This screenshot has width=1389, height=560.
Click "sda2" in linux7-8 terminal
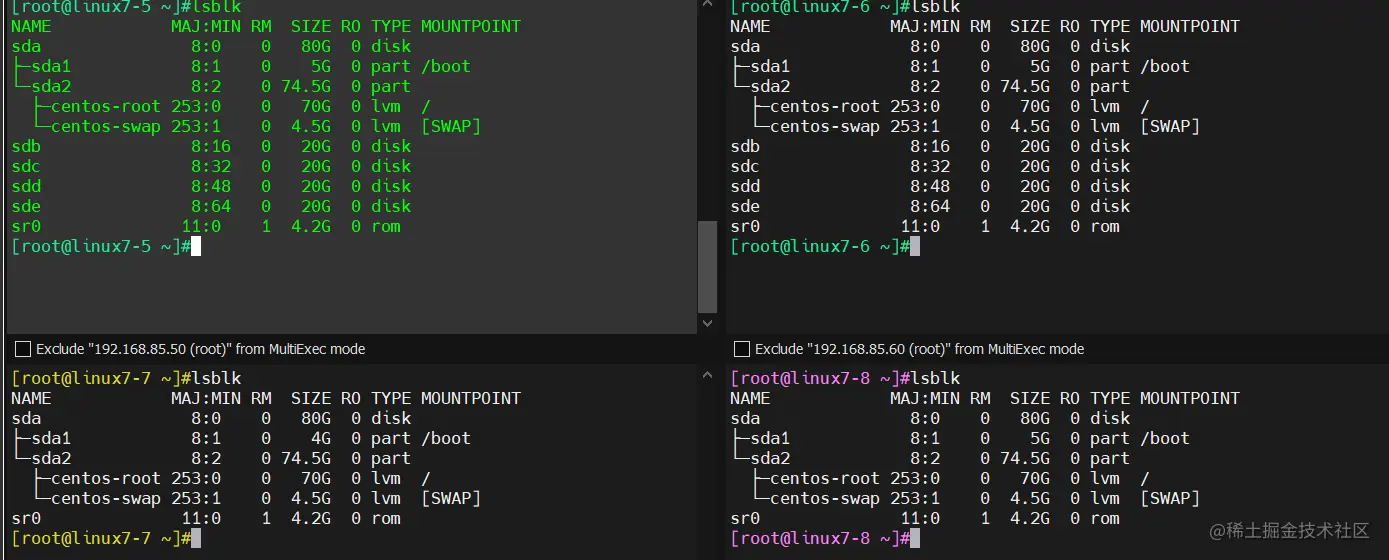(770, 458)
